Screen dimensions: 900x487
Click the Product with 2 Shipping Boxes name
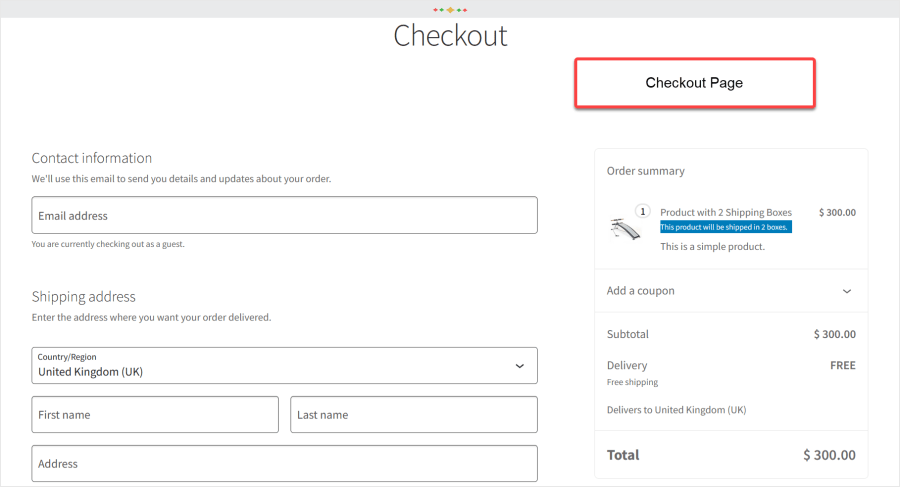coord(726,212)
